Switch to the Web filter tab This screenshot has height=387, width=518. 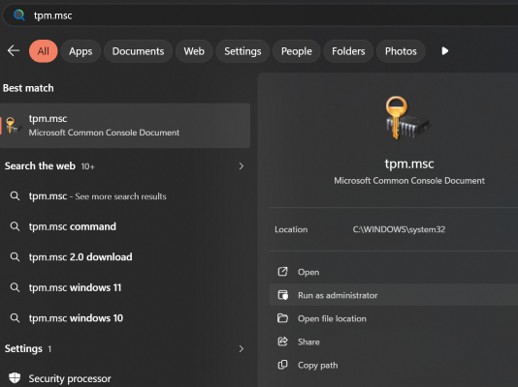click(194, 51)
